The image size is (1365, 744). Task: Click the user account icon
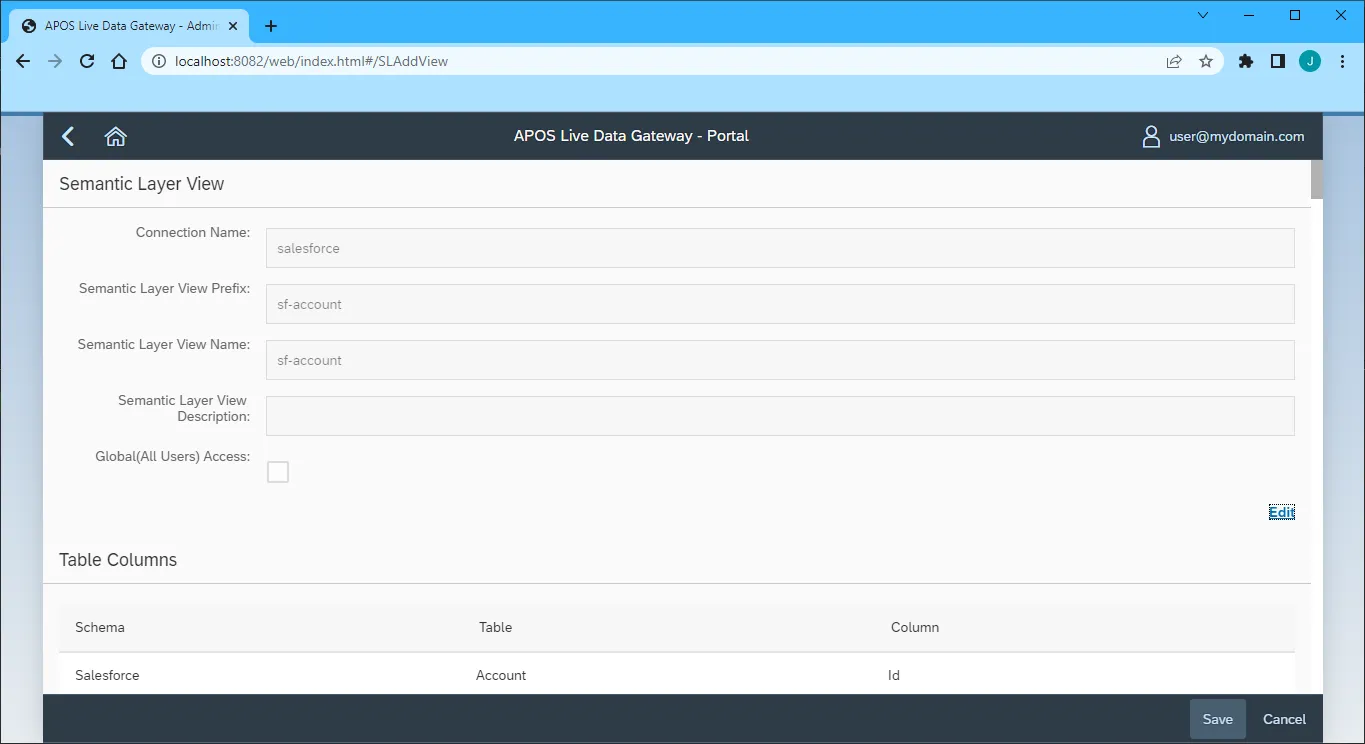tap(1151, 137)
